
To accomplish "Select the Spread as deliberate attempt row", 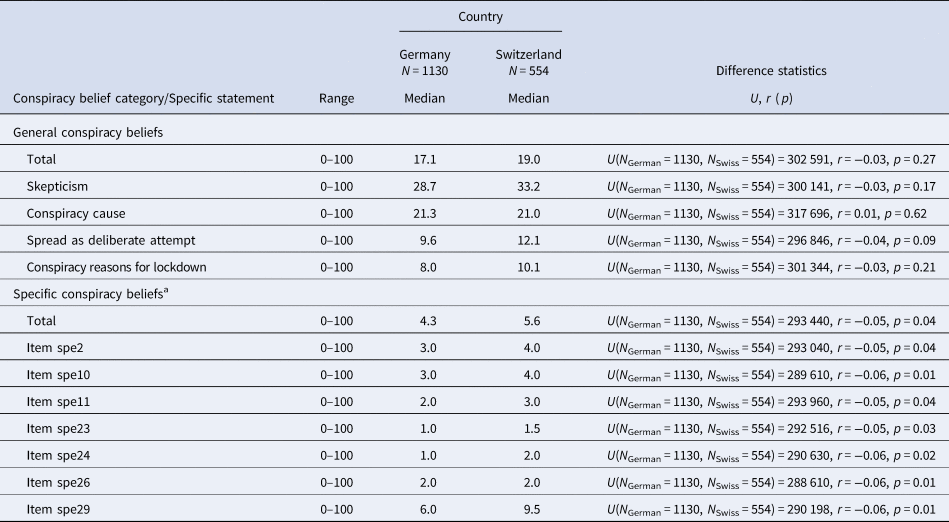I will [x=474, y=240].
